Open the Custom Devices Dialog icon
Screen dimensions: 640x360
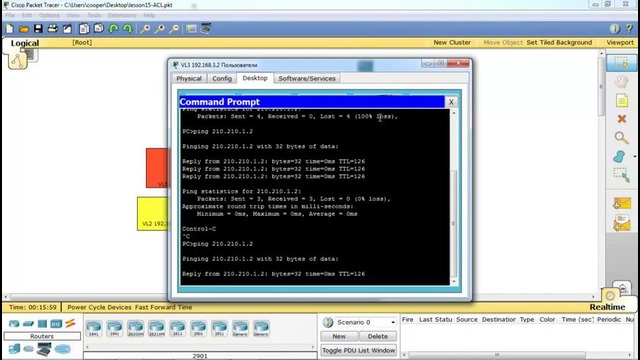pyautogui.click(x=206, y=29)
